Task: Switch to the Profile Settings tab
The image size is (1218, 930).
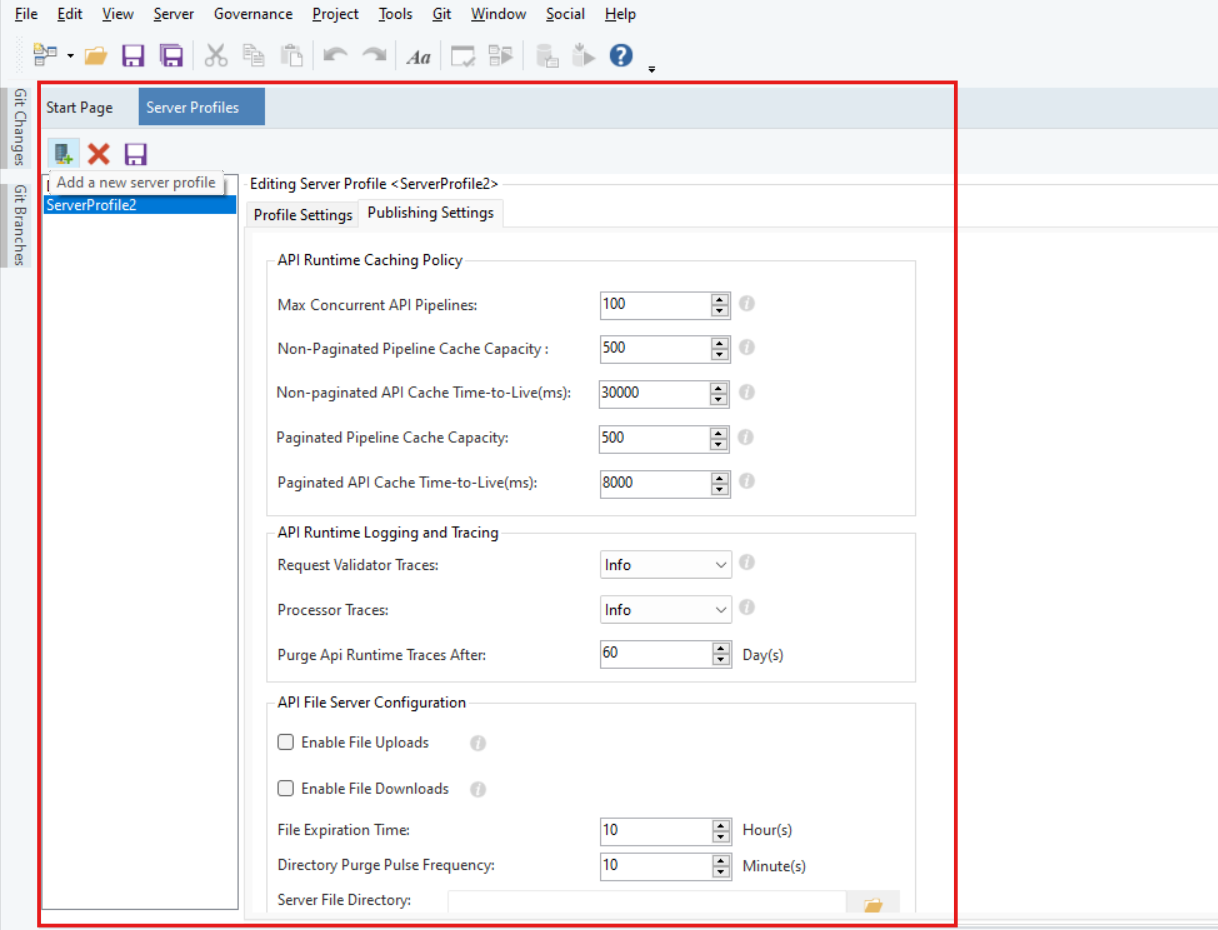Action: [302, 215]
